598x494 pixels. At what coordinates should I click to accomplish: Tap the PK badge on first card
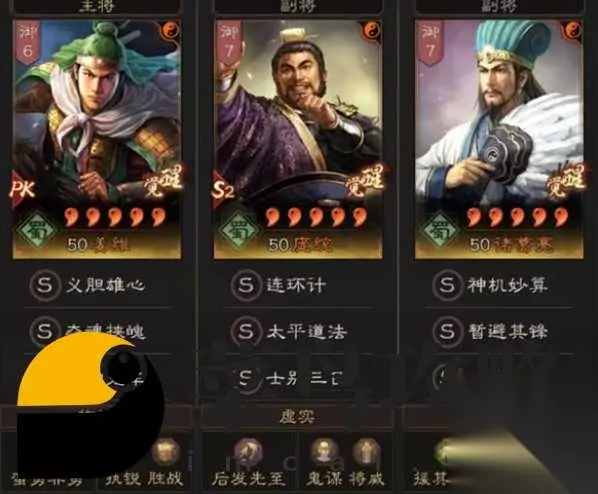click(23, 190)
